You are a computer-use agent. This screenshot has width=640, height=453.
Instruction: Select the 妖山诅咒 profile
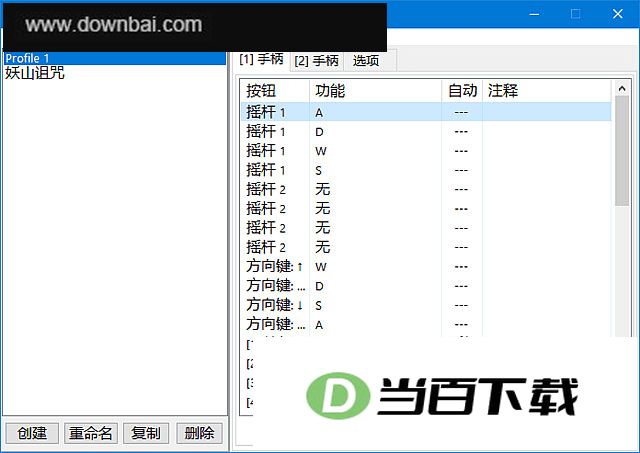[35, 73]
